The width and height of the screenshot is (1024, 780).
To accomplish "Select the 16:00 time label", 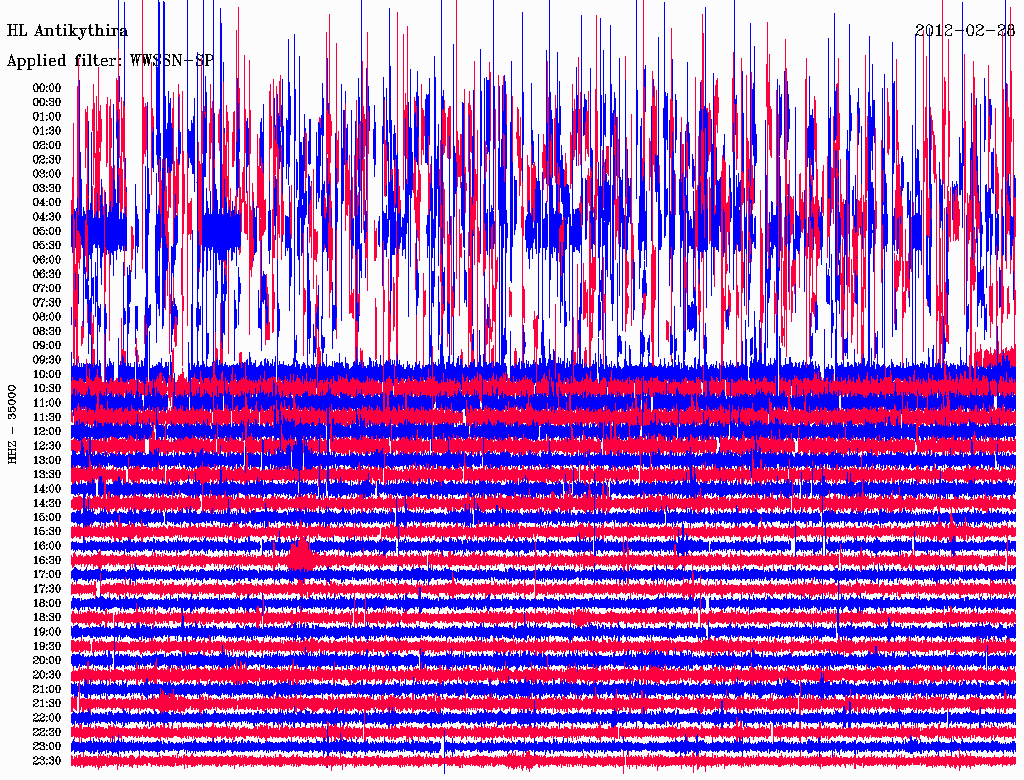I will coord(47,546).
